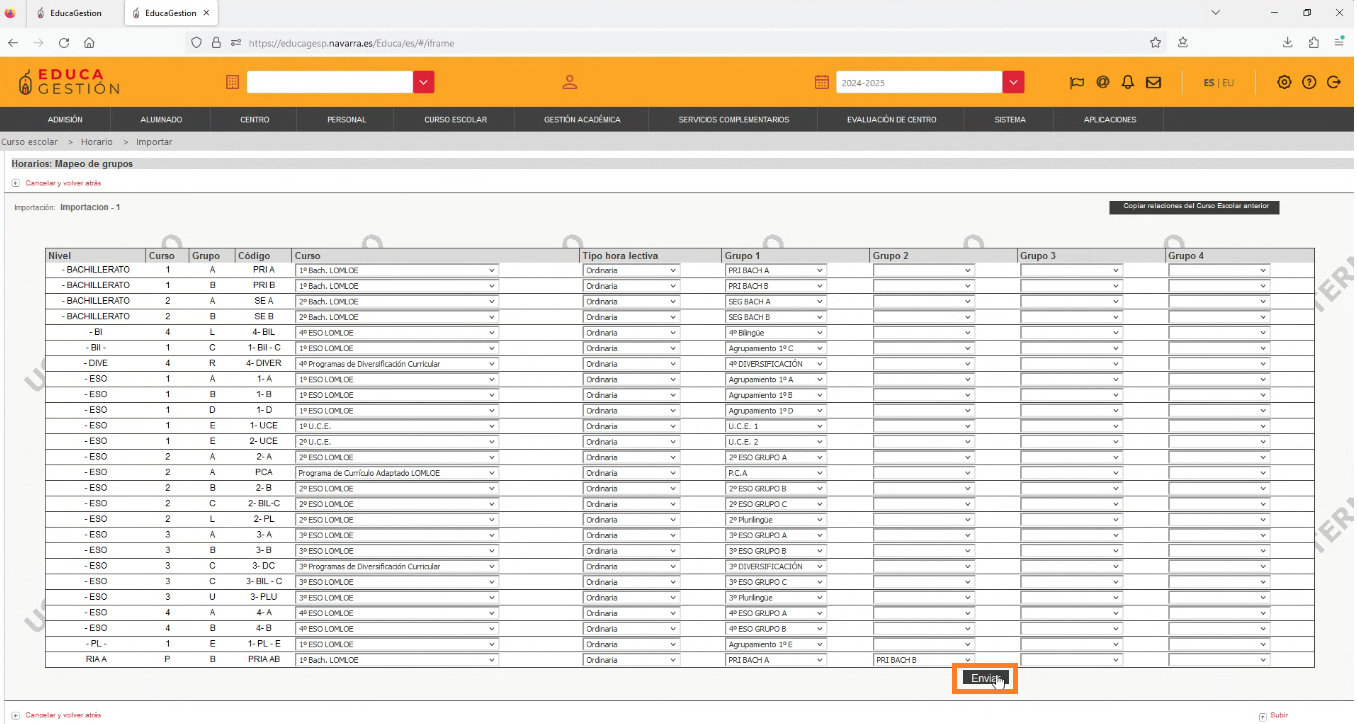This screenshot has height=724, width=1357.
Task: Click the calendar icon by school year
Action: (822, 82)
